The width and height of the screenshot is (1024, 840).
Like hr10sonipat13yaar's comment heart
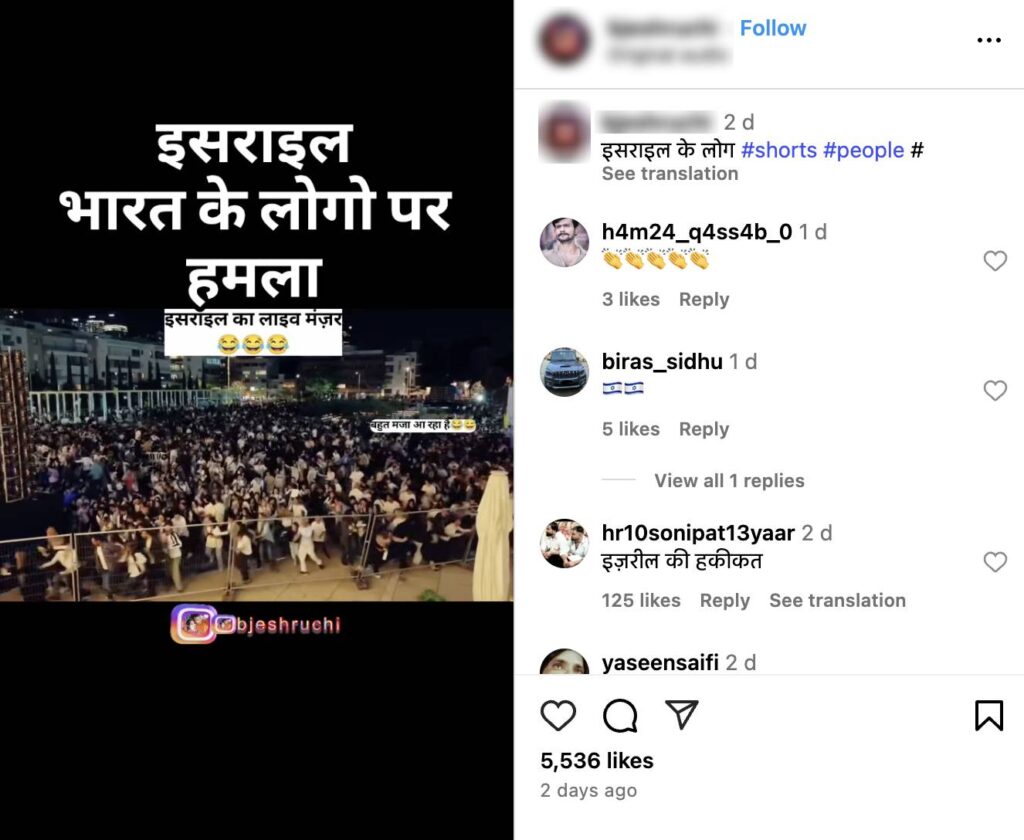point(995,562)
